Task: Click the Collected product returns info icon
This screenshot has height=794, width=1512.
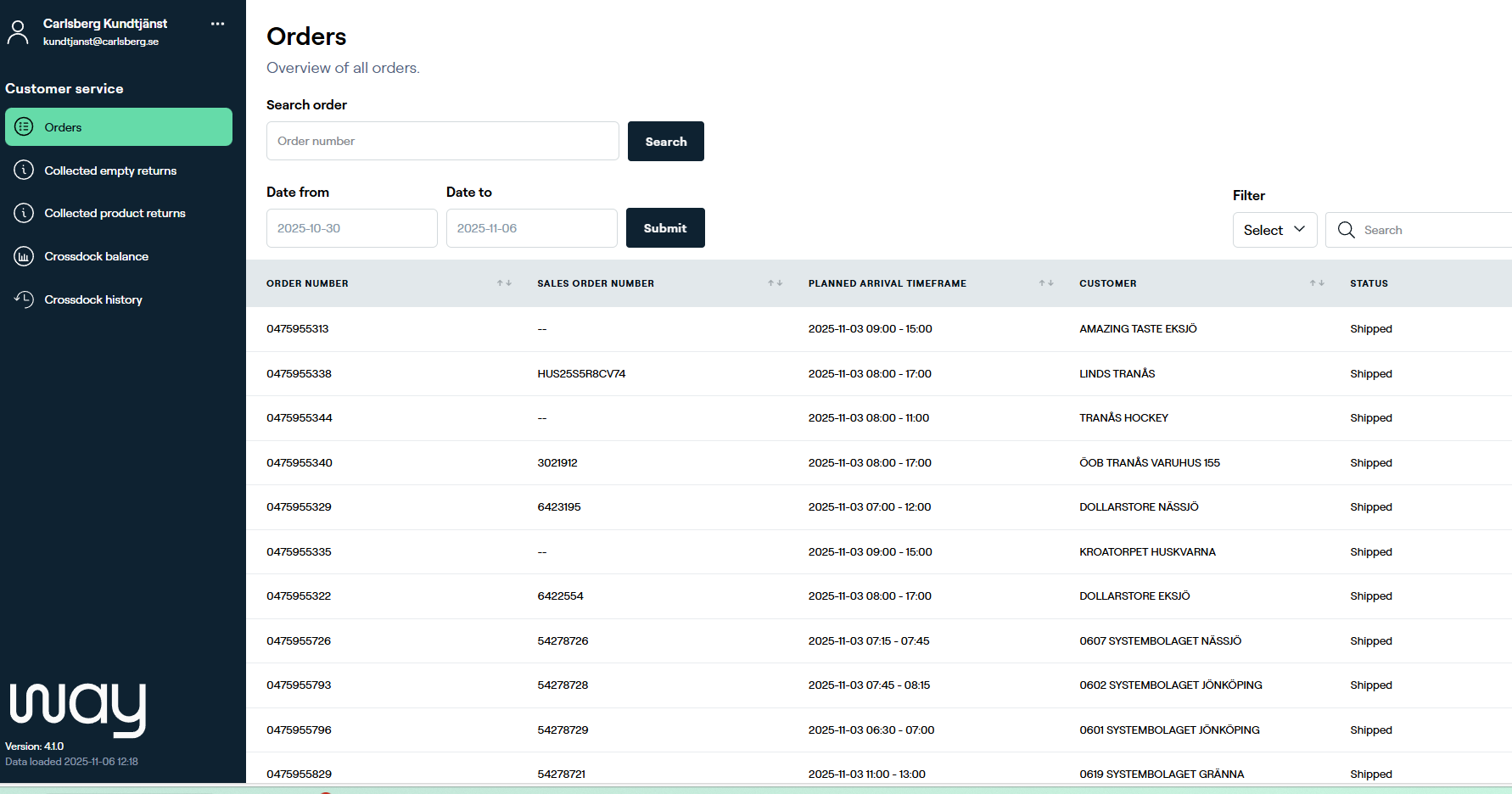Action: [x=24, y=213]
